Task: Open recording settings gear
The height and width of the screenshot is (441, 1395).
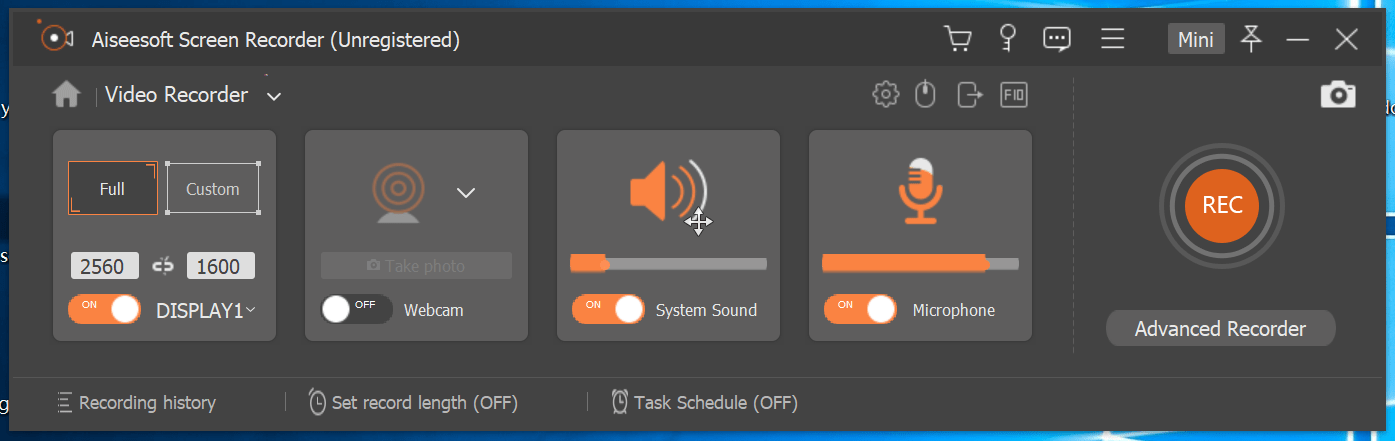Action: pyautogui.click(x=885, y=95)
